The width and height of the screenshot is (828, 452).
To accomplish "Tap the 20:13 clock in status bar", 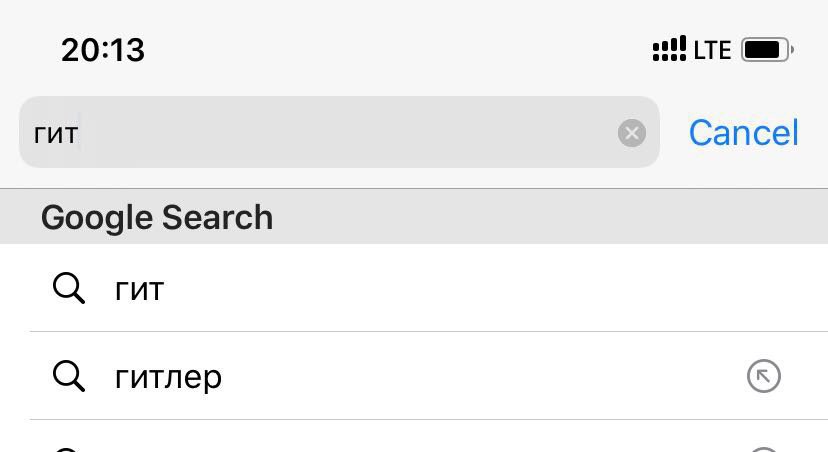I will 103,50.
